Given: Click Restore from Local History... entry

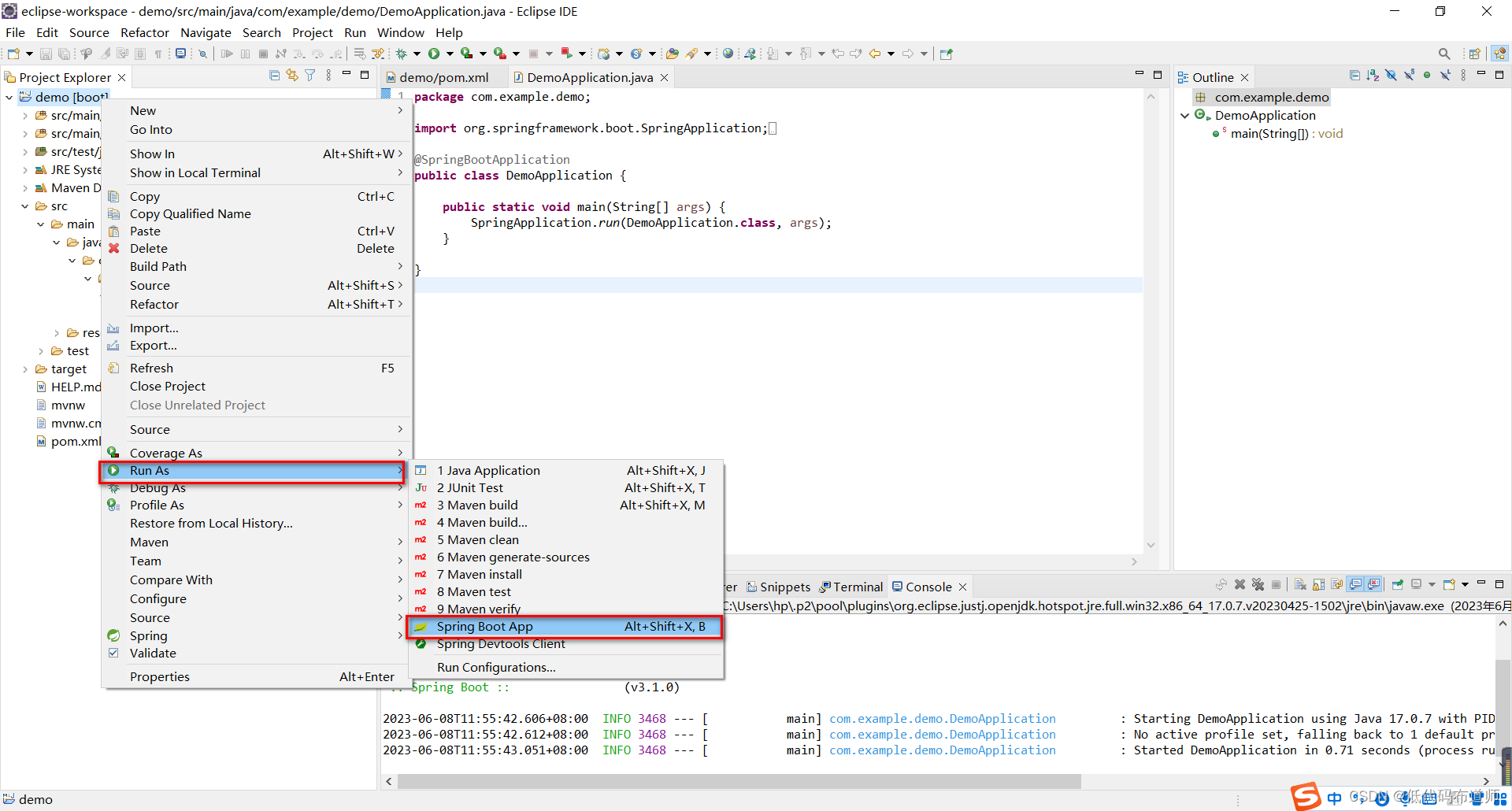Looking at the screenshot, I should pos(256,524).
